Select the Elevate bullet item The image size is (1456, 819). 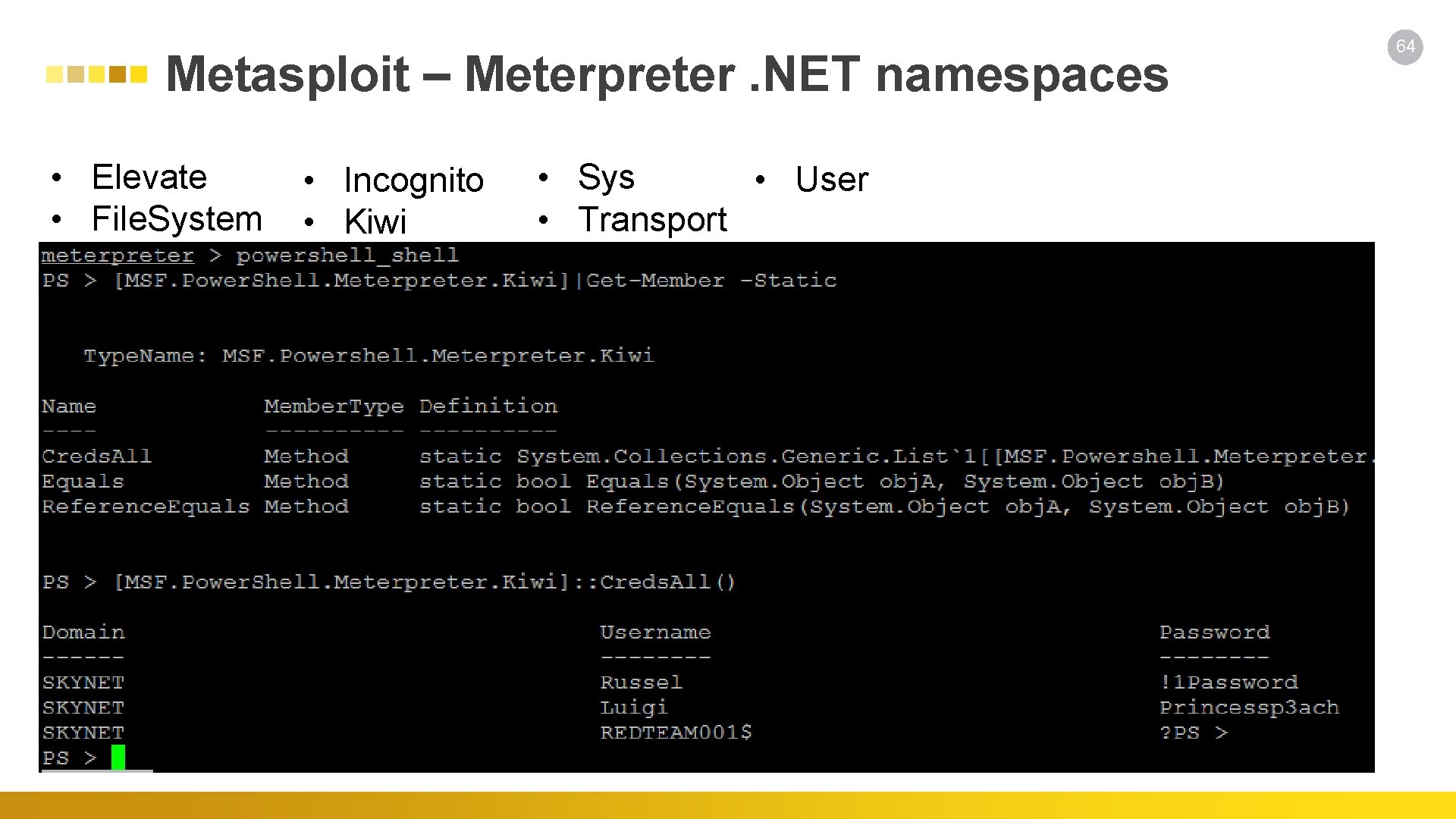point(149,177)
